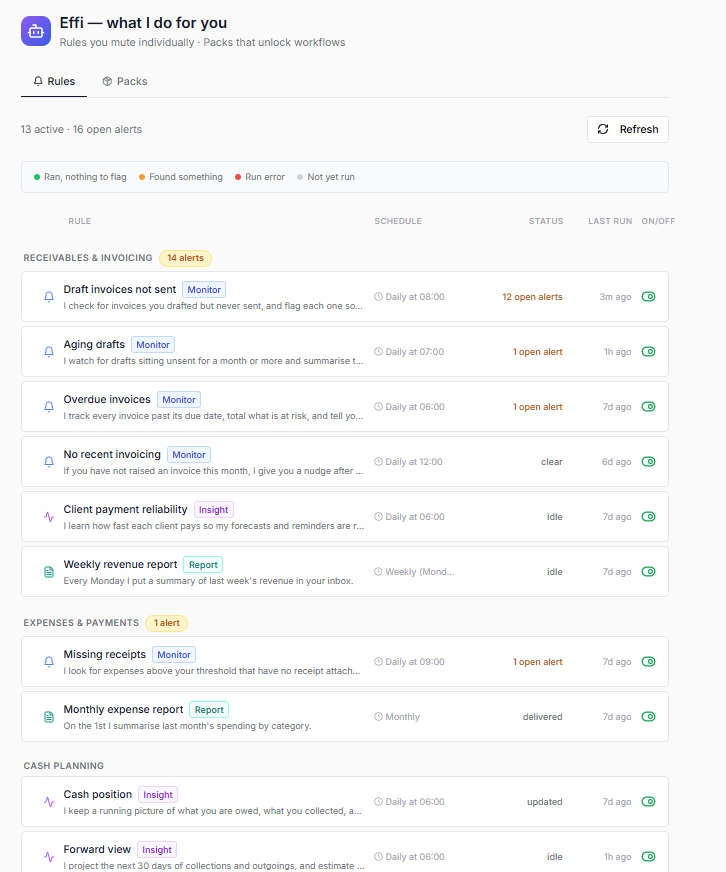Viewport: 726px width, 872px height.
Task: Mute the Forward view rule
Action: (x=649, y=857)
